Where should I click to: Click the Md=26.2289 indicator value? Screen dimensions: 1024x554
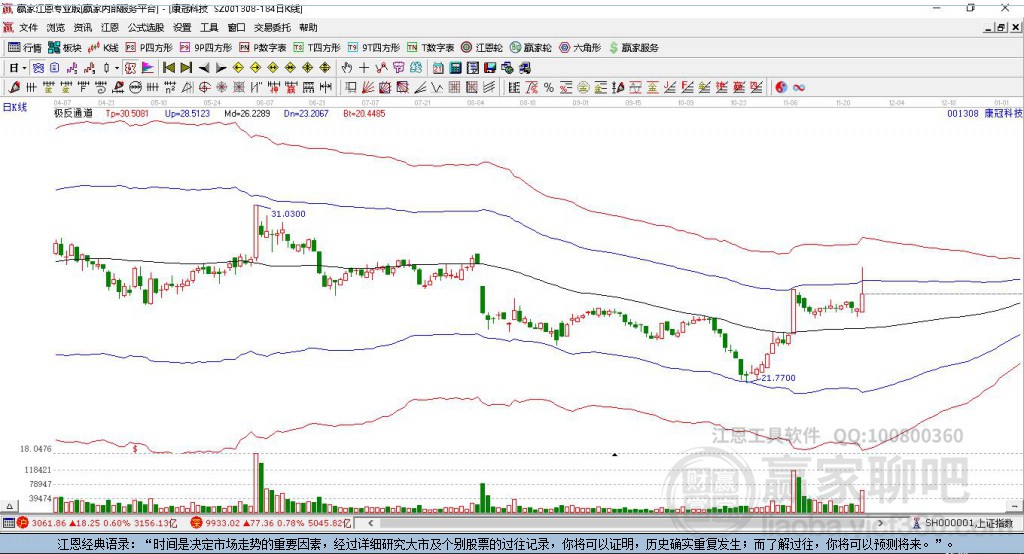pyautogui.click(x=248, y=113)
